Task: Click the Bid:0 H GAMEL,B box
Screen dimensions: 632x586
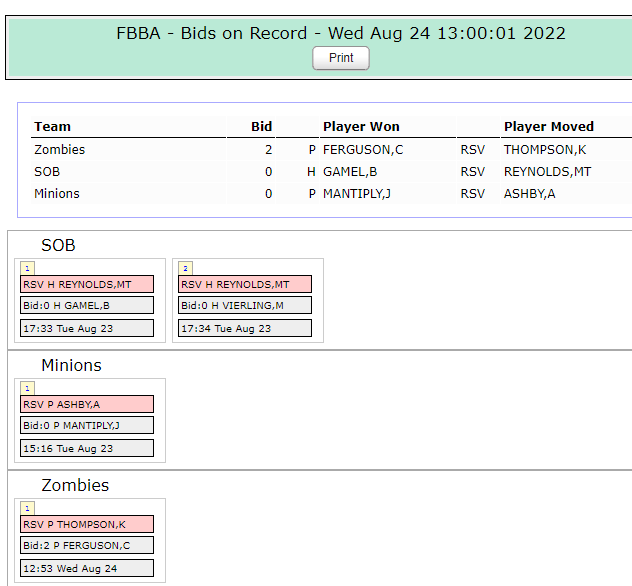Action: [x=87, y=305]
